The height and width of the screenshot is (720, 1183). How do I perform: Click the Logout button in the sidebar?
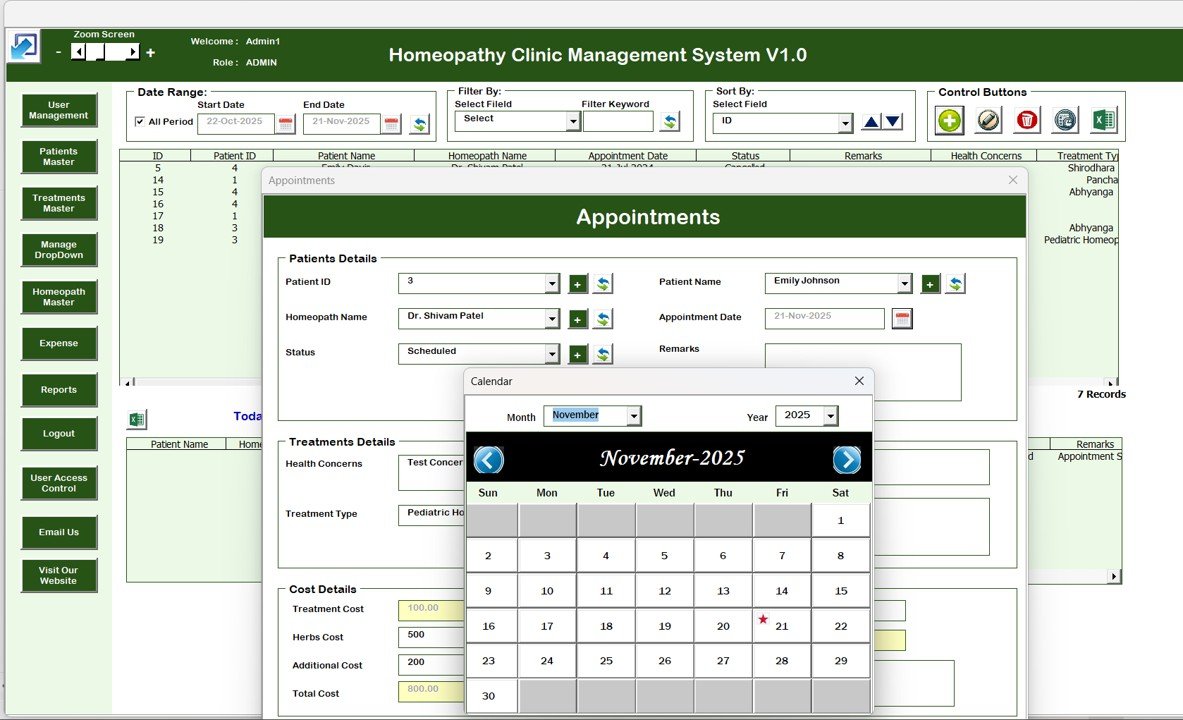coord(58,433)
